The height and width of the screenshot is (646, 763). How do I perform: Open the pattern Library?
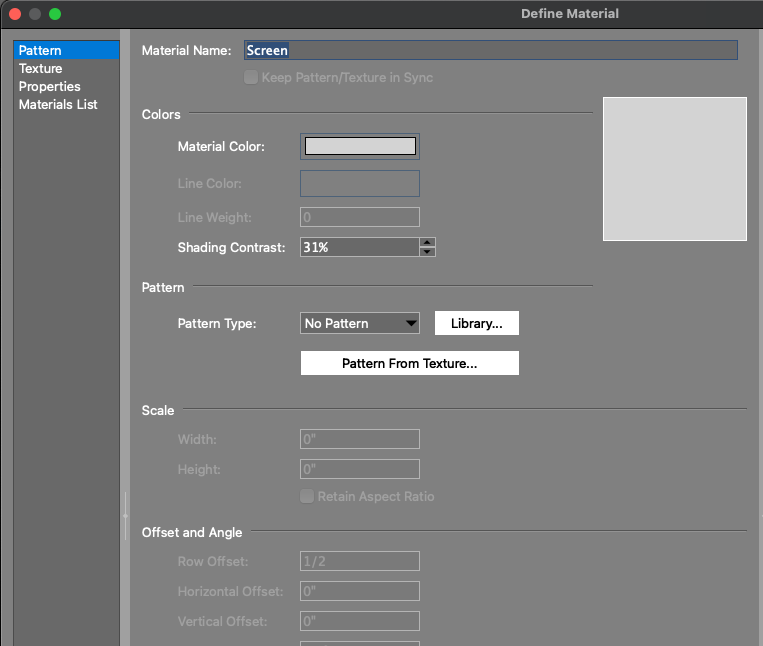[x=477, y=323]
